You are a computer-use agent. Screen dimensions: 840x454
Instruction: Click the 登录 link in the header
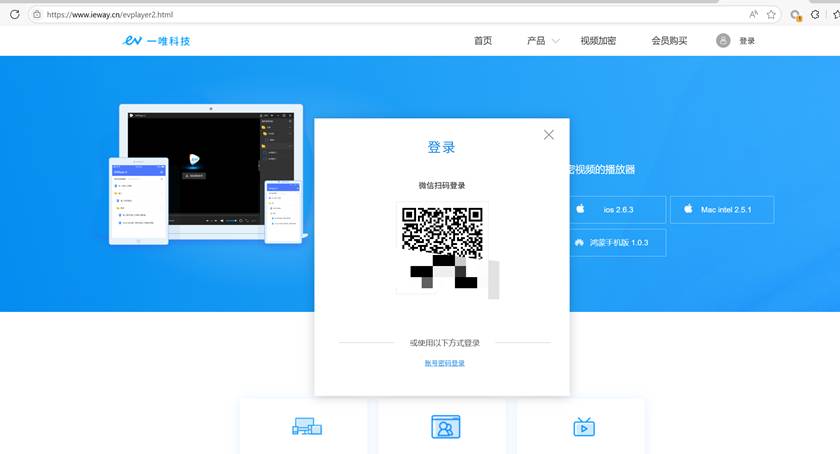747,41
